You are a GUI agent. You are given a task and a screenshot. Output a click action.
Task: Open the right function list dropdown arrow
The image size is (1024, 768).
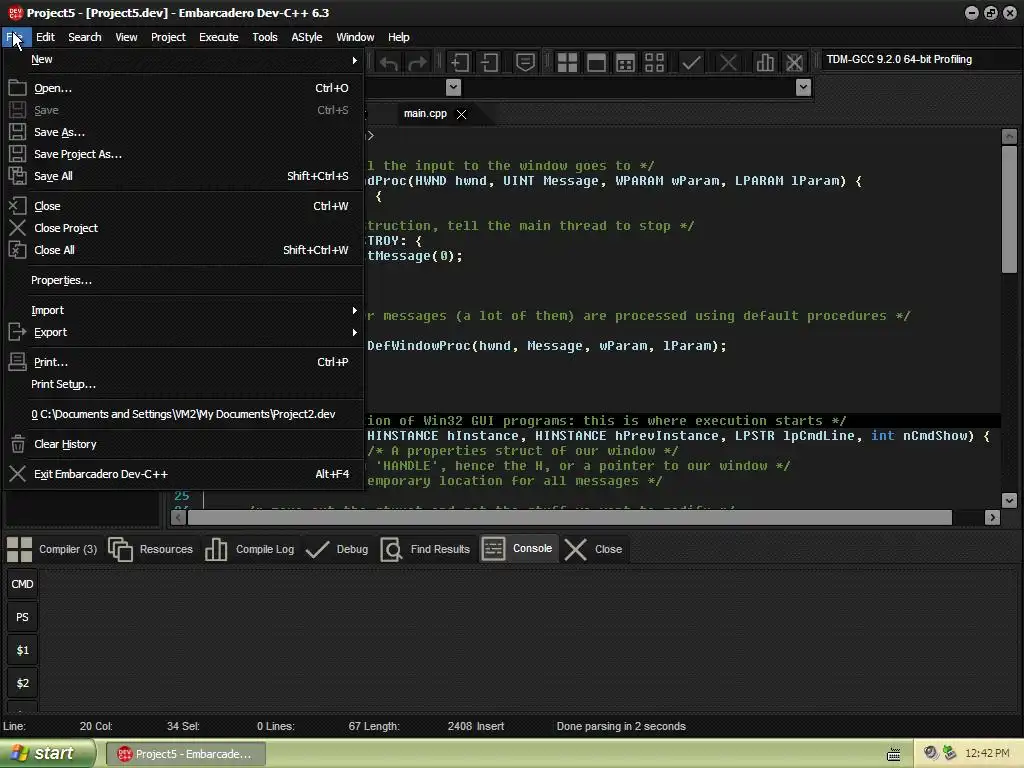(x=804, y=88)
